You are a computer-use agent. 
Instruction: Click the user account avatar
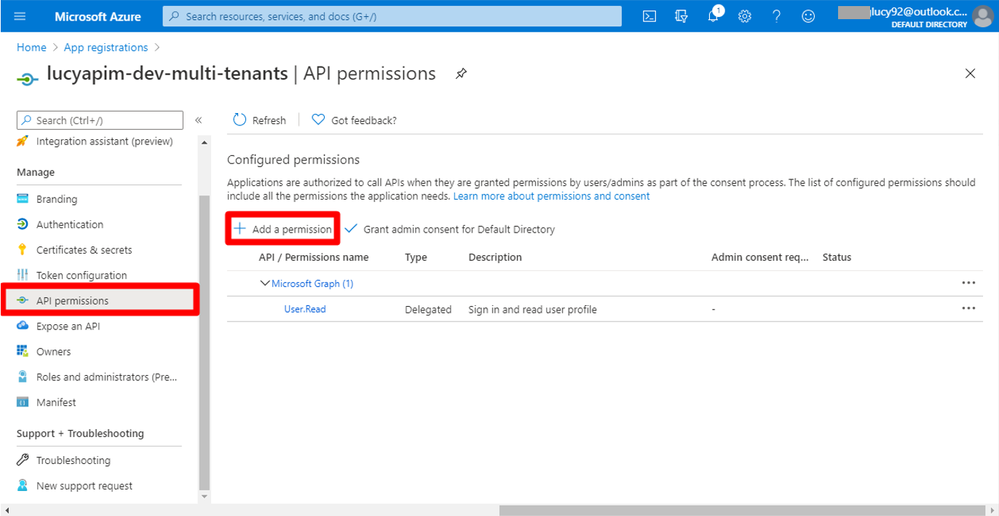[x=984, y=17]
